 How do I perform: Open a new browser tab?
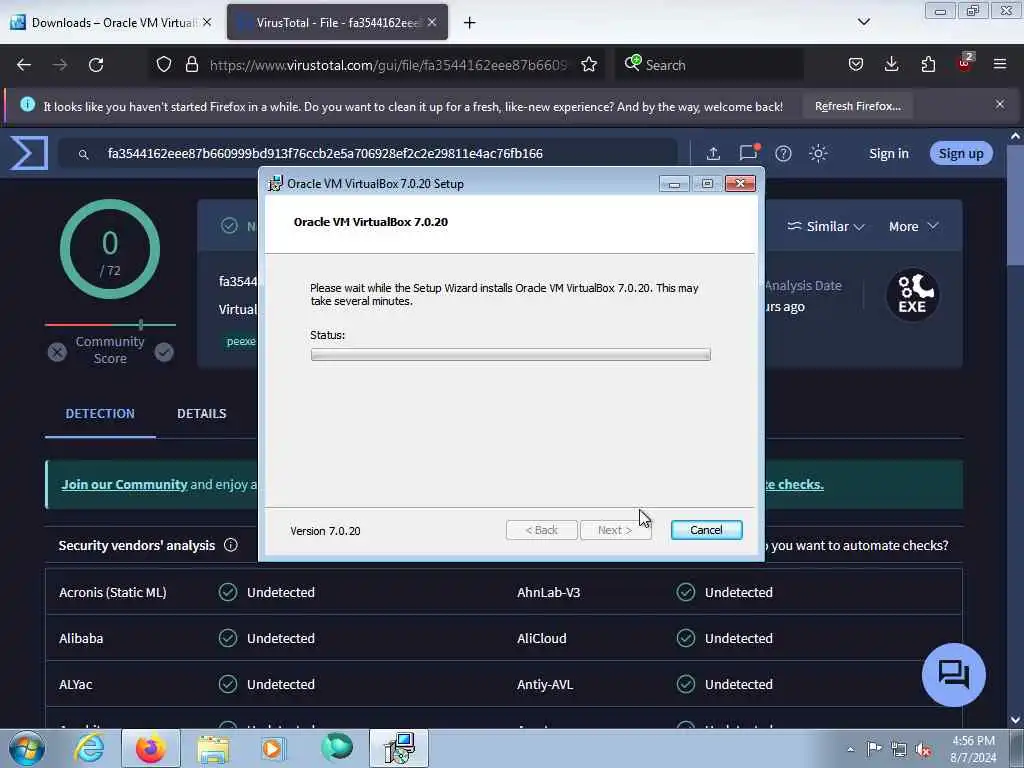[470, 22]
